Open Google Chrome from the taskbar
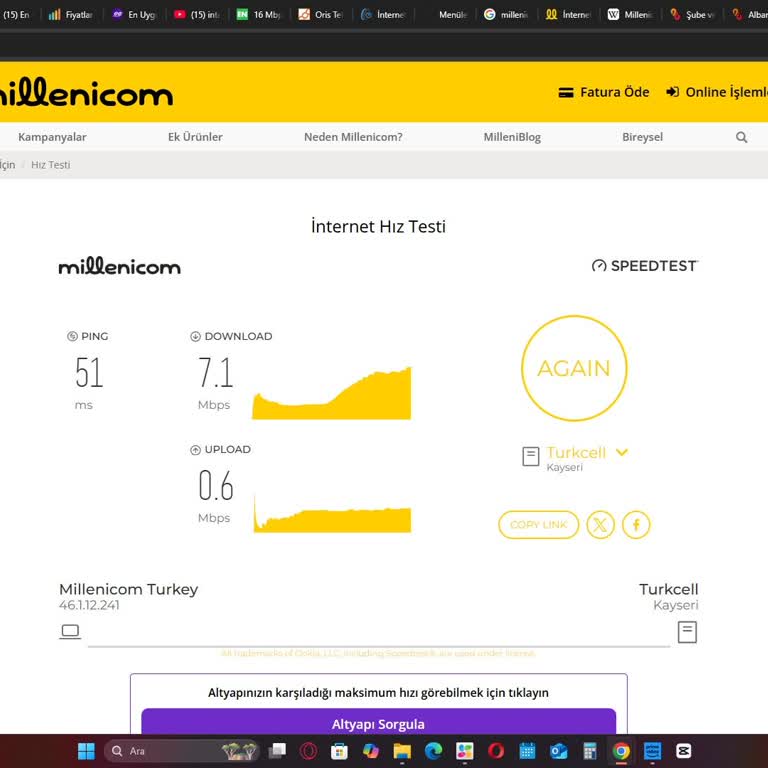Screen dimensions: 768x768 (621, 751)
